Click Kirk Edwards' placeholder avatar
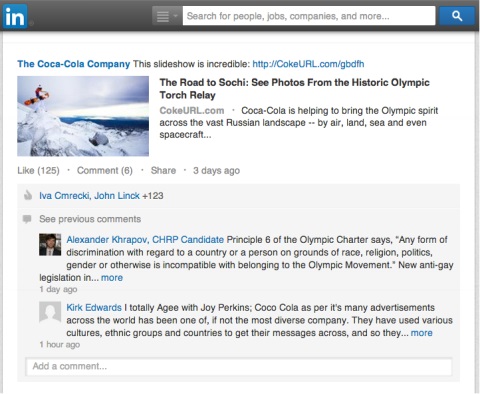Viewport: 480px width, 394px height. [x=50, y=313]
